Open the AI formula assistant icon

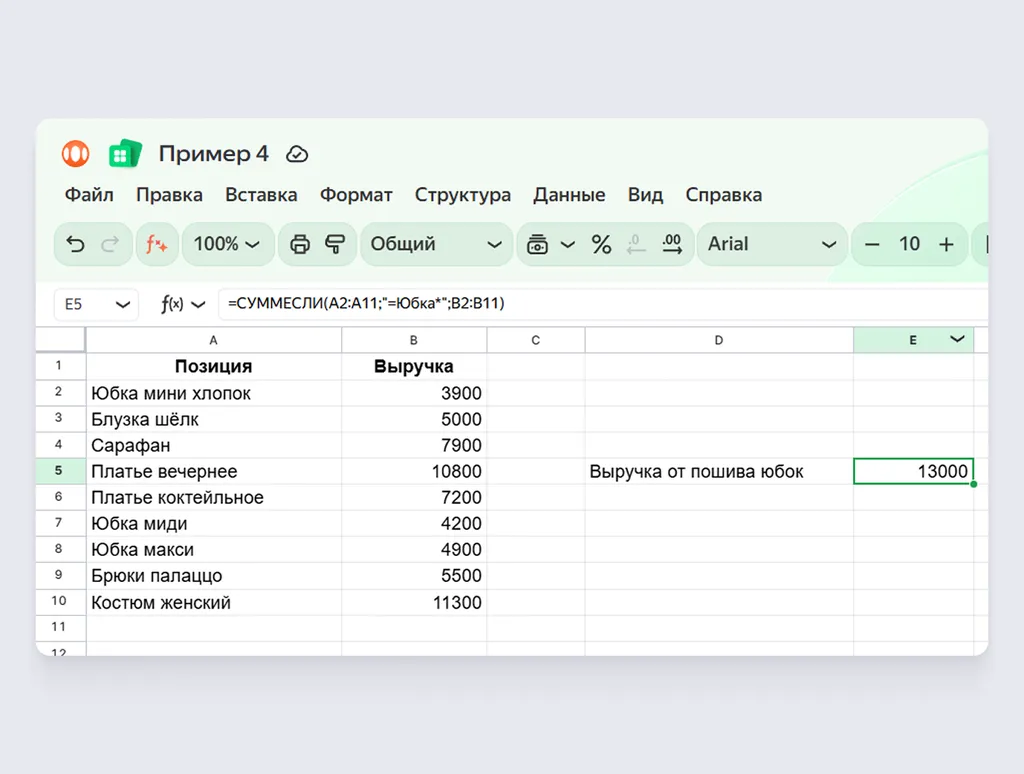[157, 244]
